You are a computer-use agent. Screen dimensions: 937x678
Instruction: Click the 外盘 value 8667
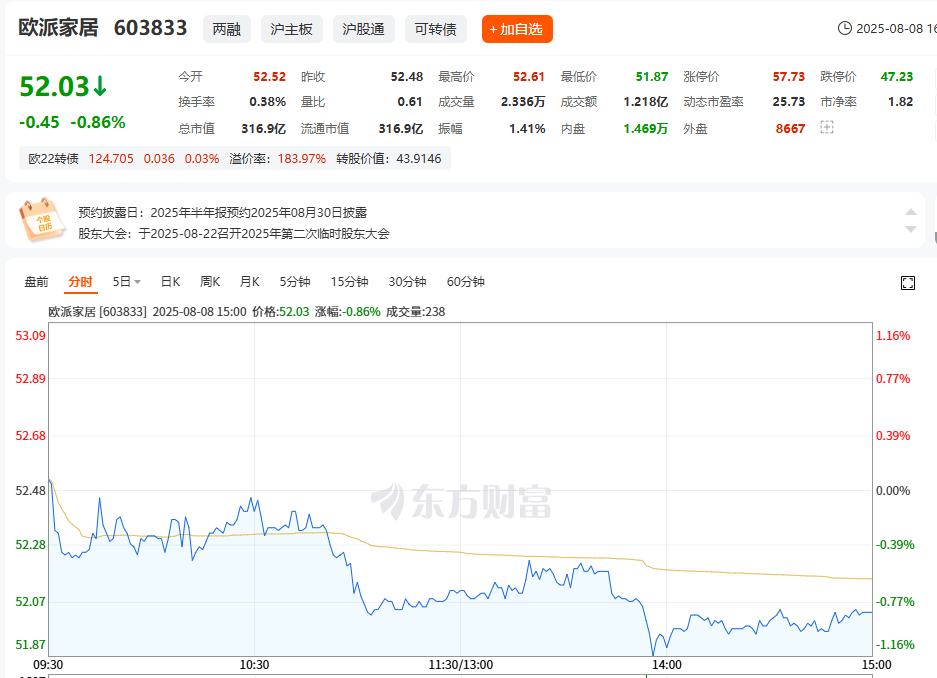coord(791,128)
